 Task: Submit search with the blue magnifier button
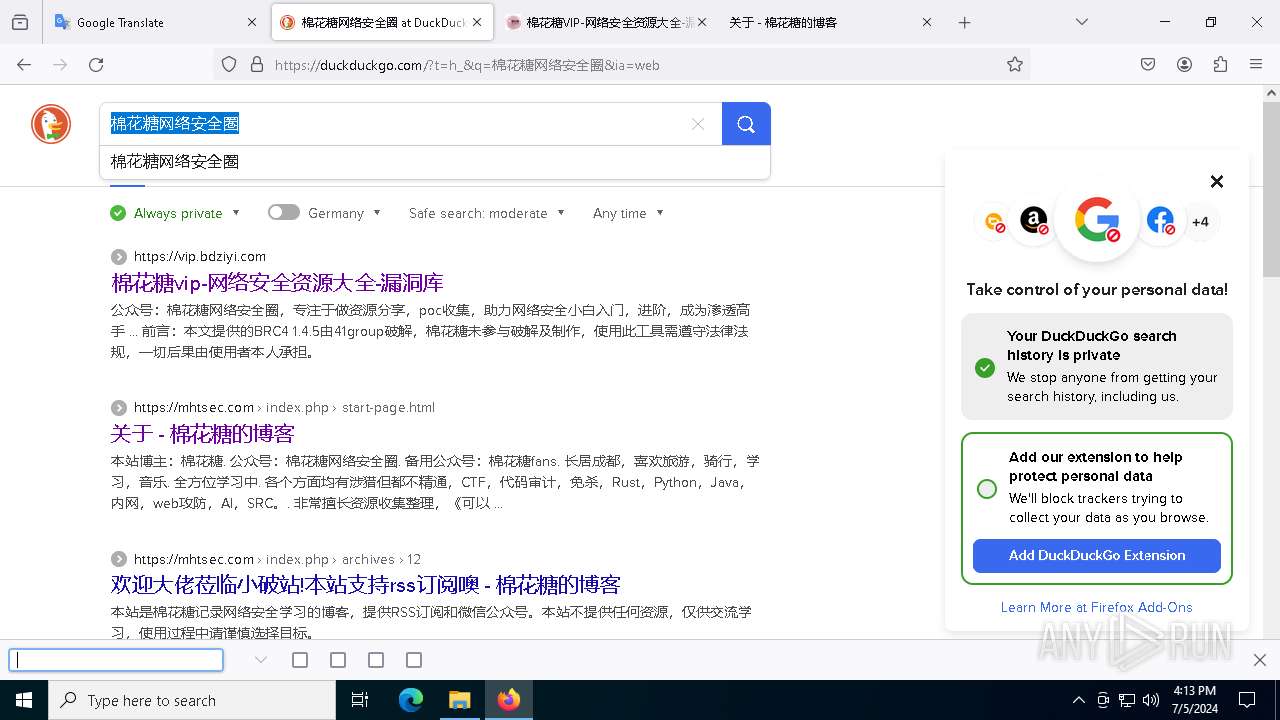tap(746, 124)
